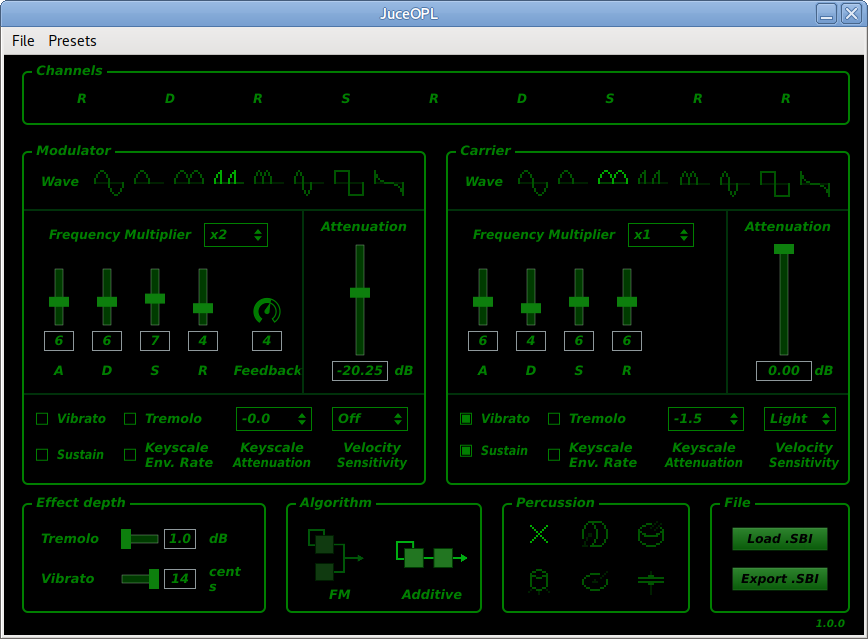Open the Presets menu
The image size is (868, 639).
click(x=73, y=41)
